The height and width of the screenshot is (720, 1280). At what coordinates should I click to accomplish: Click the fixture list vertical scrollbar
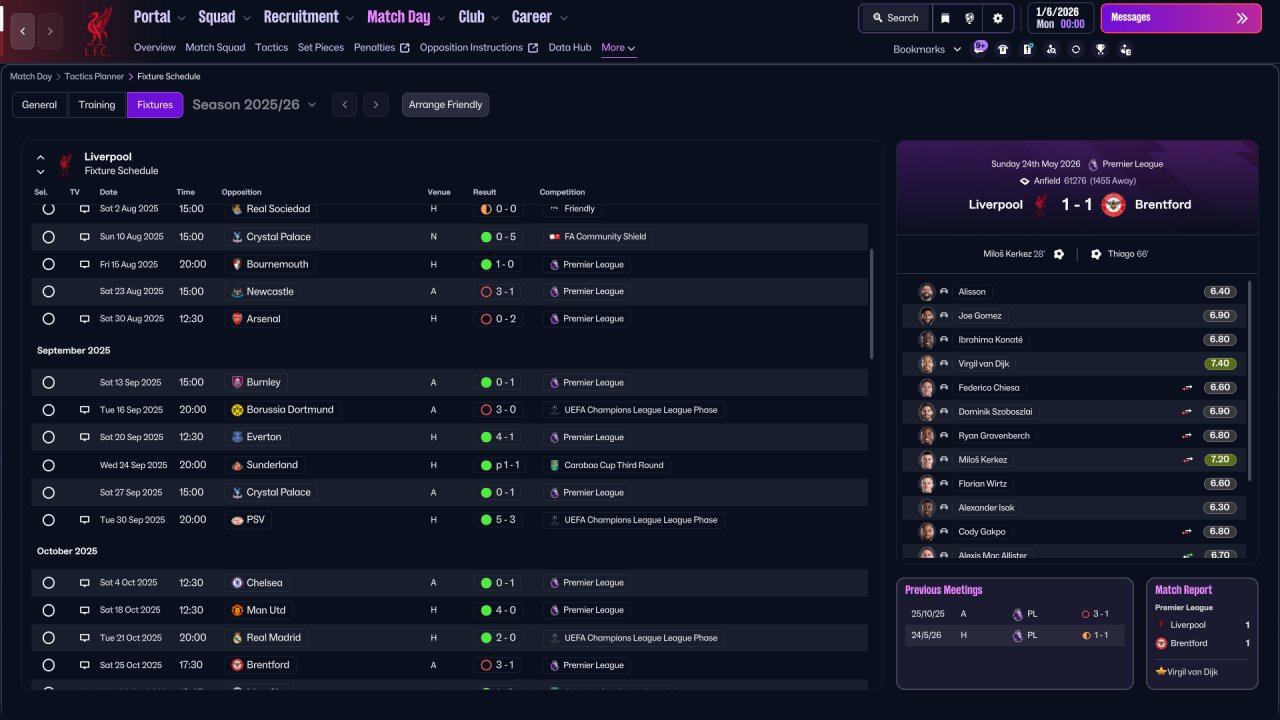click(x=872, y=304)
